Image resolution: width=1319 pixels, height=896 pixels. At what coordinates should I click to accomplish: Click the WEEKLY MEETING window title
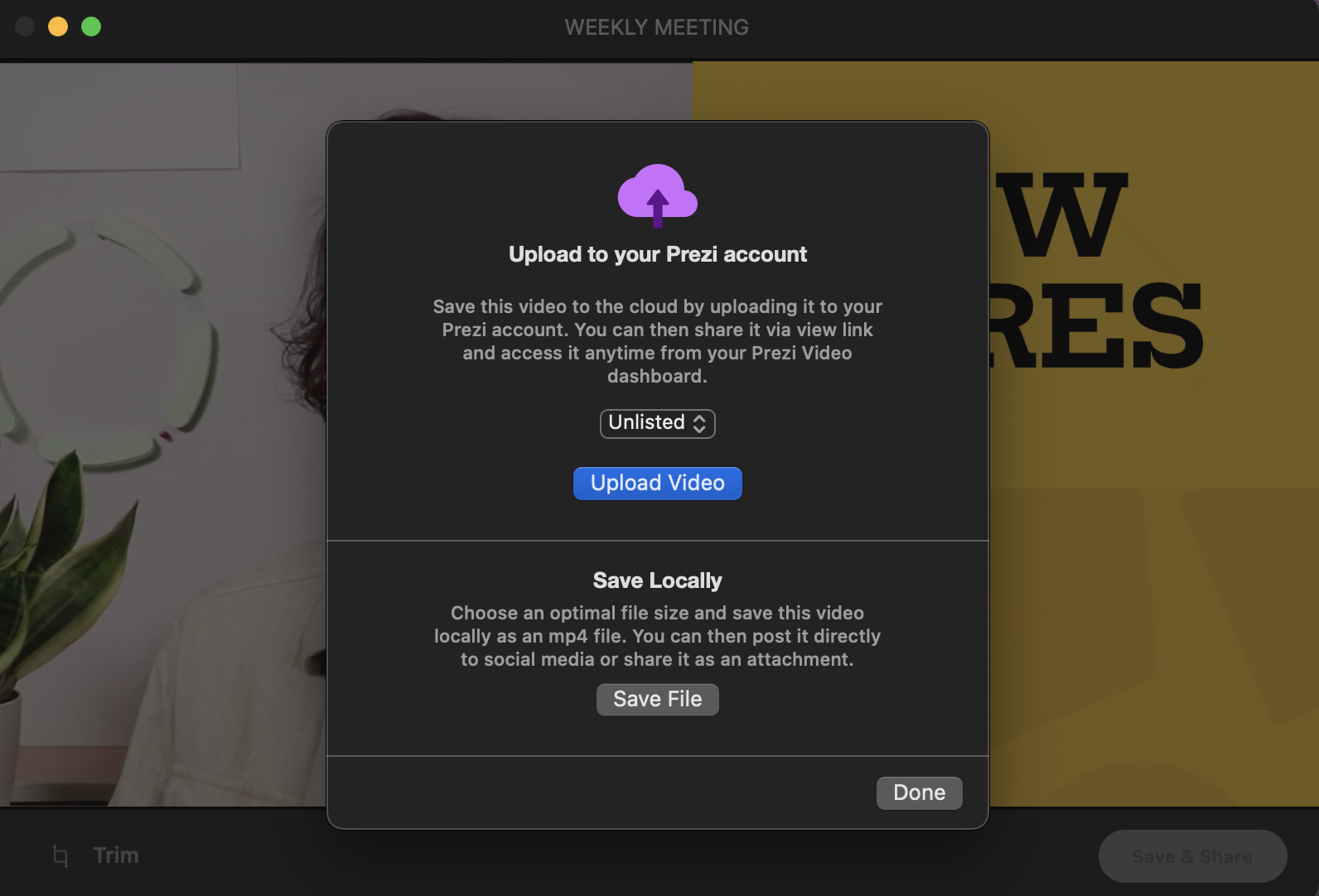click(x=656, y=27)
